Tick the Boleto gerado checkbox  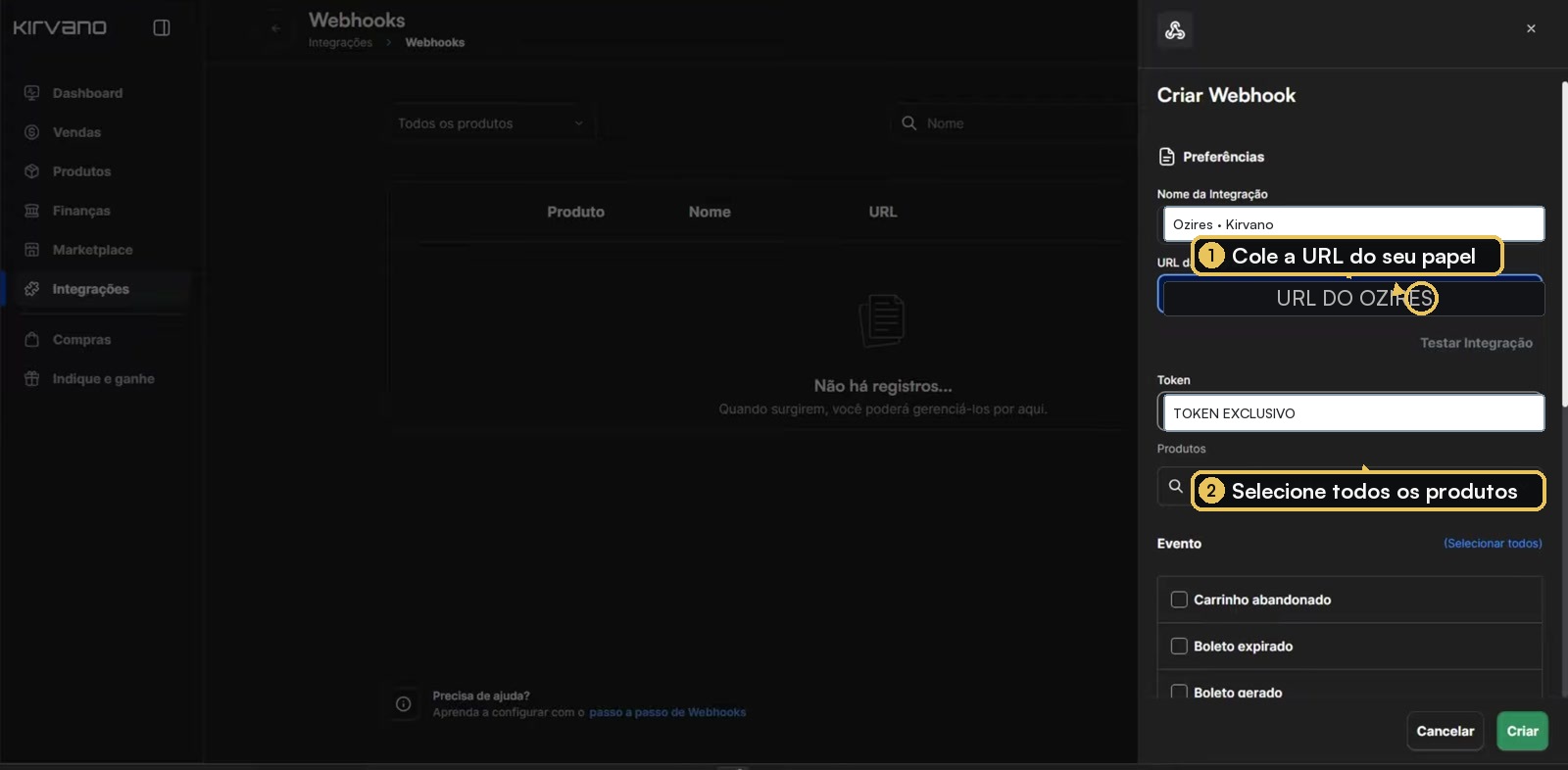[1179, 692]
